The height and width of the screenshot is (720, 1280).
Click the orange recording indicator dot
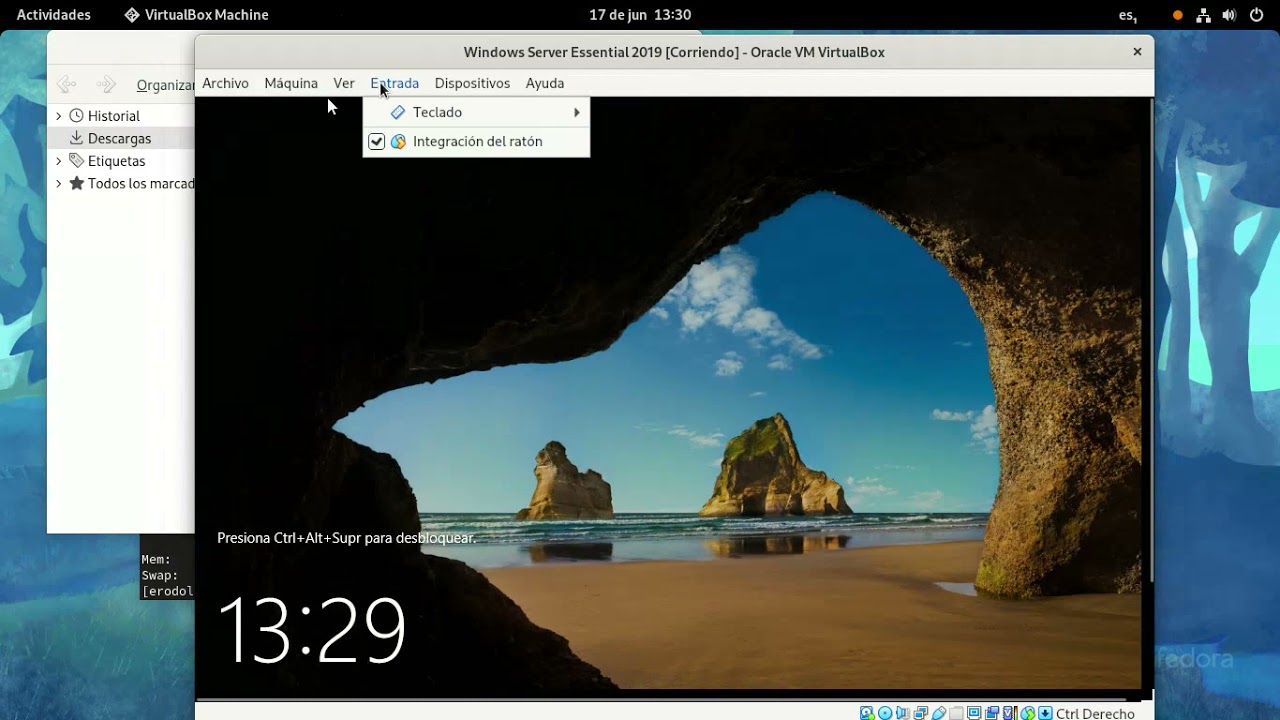click(1178, 15)
